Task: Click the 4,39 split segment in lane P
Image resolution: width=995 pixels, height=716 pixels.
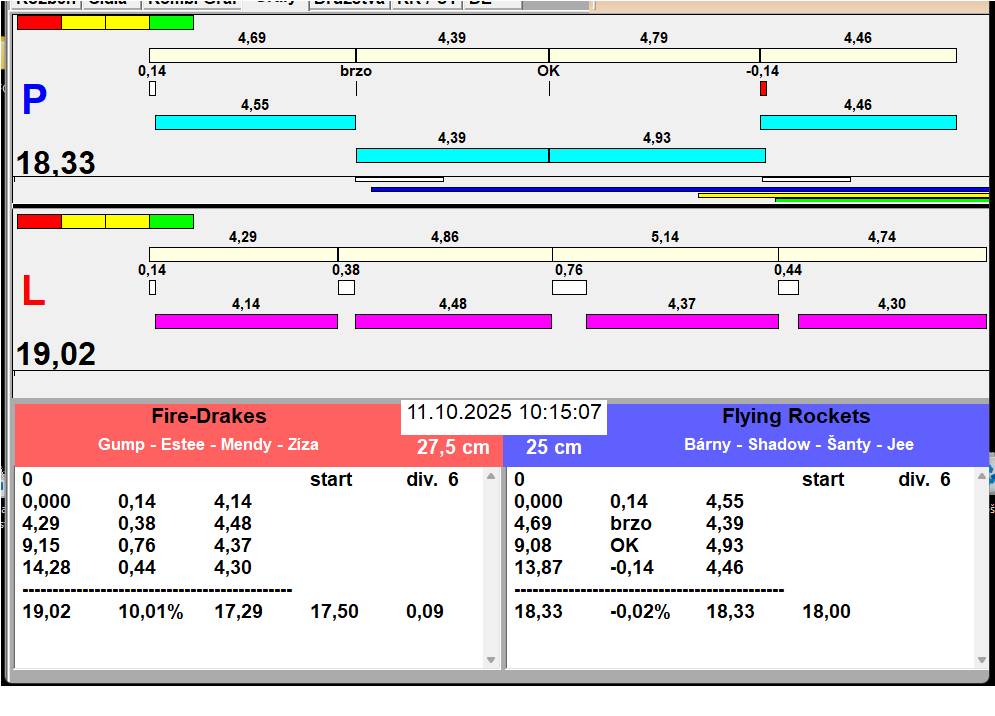Action: click(452, 55)
